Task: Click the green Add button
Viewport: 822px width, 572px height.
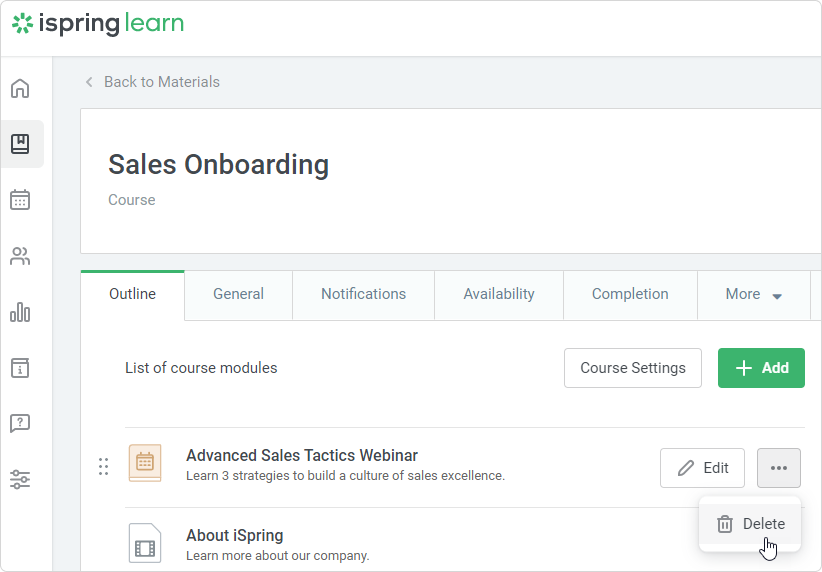Action: coord(761,368)
